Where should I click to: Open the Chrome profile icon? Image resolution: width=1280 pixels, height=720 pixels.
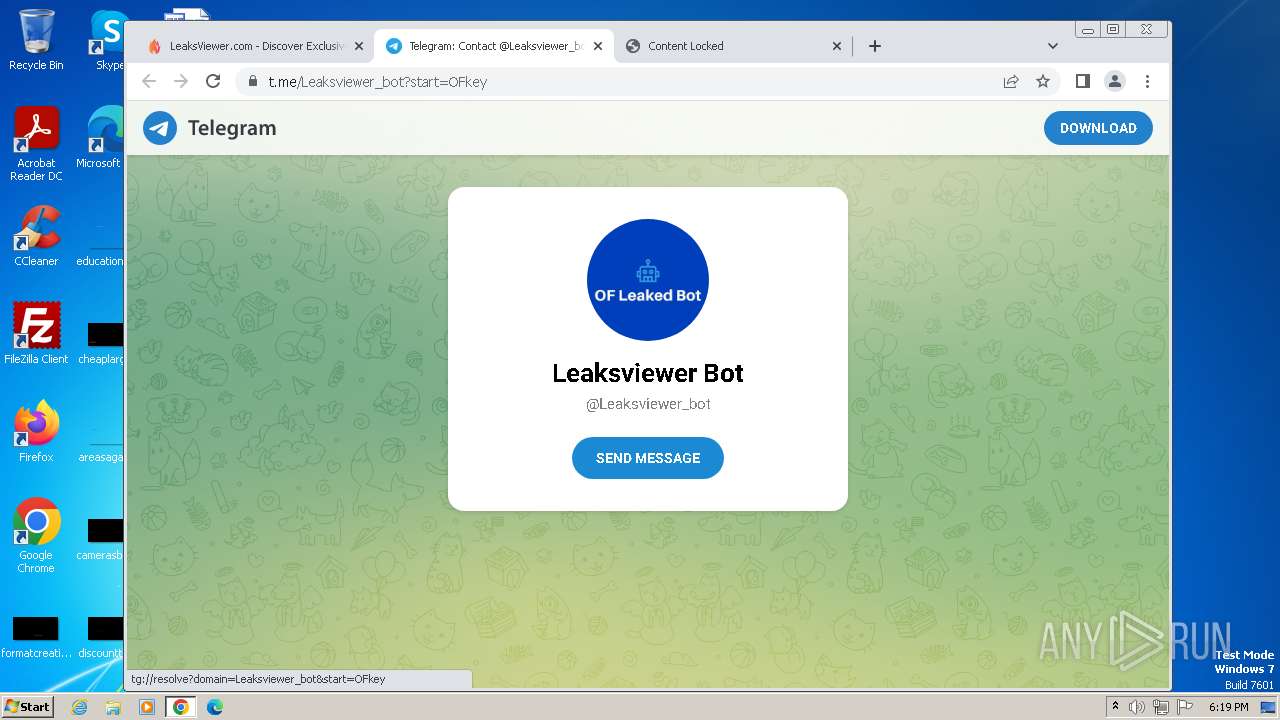[1115, 82]
